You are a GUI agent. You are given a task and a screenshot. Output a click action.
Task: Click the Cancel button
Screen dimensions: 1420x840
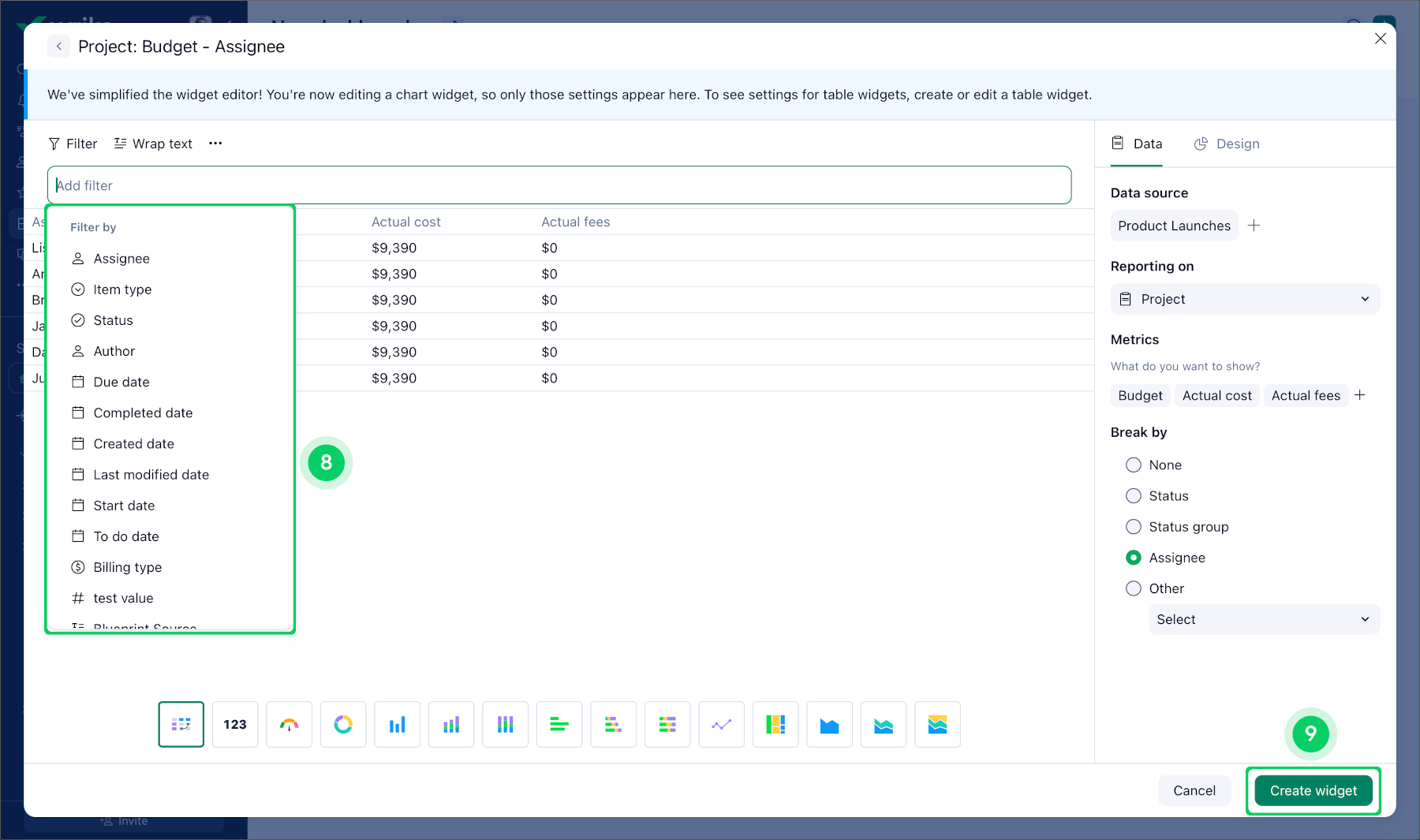1194,790
